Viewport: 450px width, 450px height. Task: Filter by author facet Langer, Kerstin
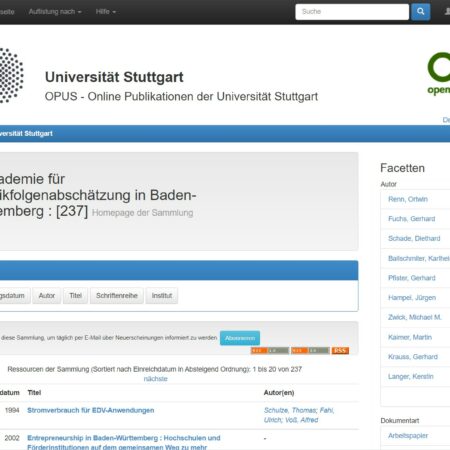pos(411,376)
